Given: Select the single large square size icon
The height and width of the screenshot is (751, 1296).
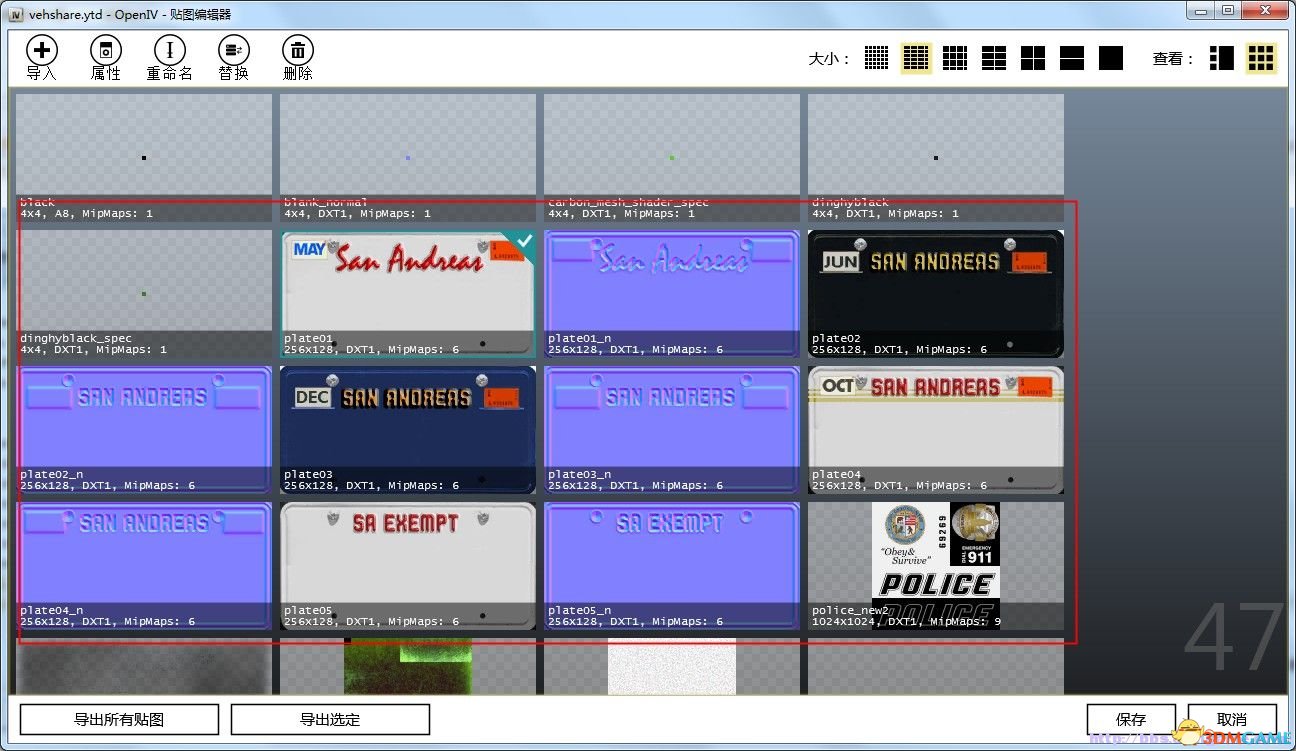Looking at the screenshot, I should (1111, 58).
